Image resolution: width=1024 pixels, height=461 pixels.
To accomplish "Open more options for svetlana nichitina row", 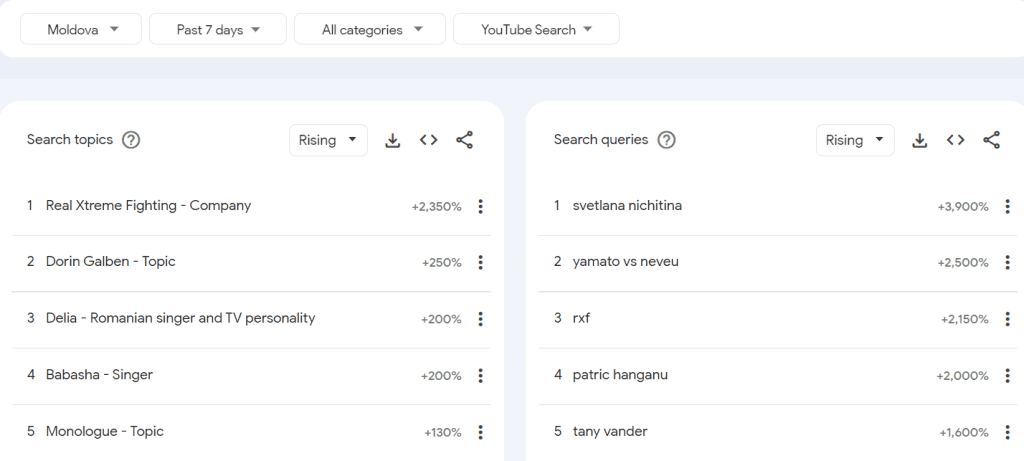I will (1008, 206).
